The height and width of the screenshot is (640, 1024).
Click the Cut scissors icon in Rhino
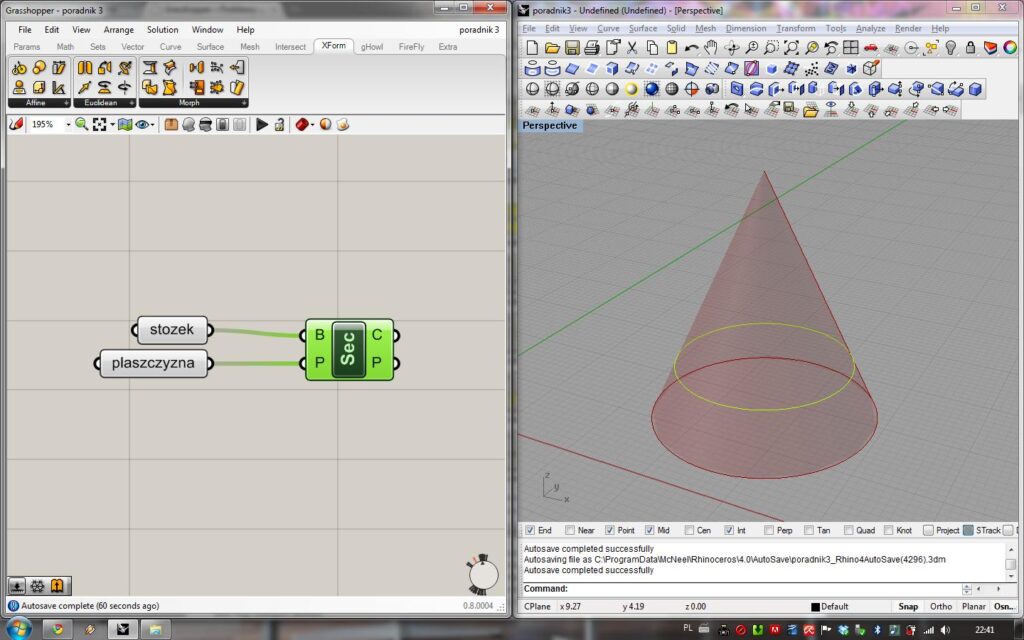(x=632, y=48)
